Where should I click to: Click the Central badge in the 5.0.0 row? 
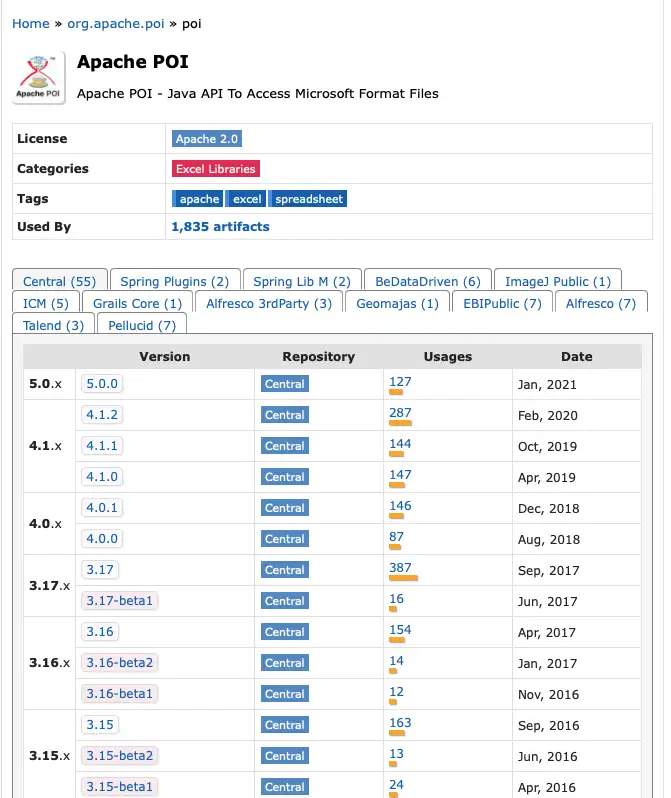285,384
